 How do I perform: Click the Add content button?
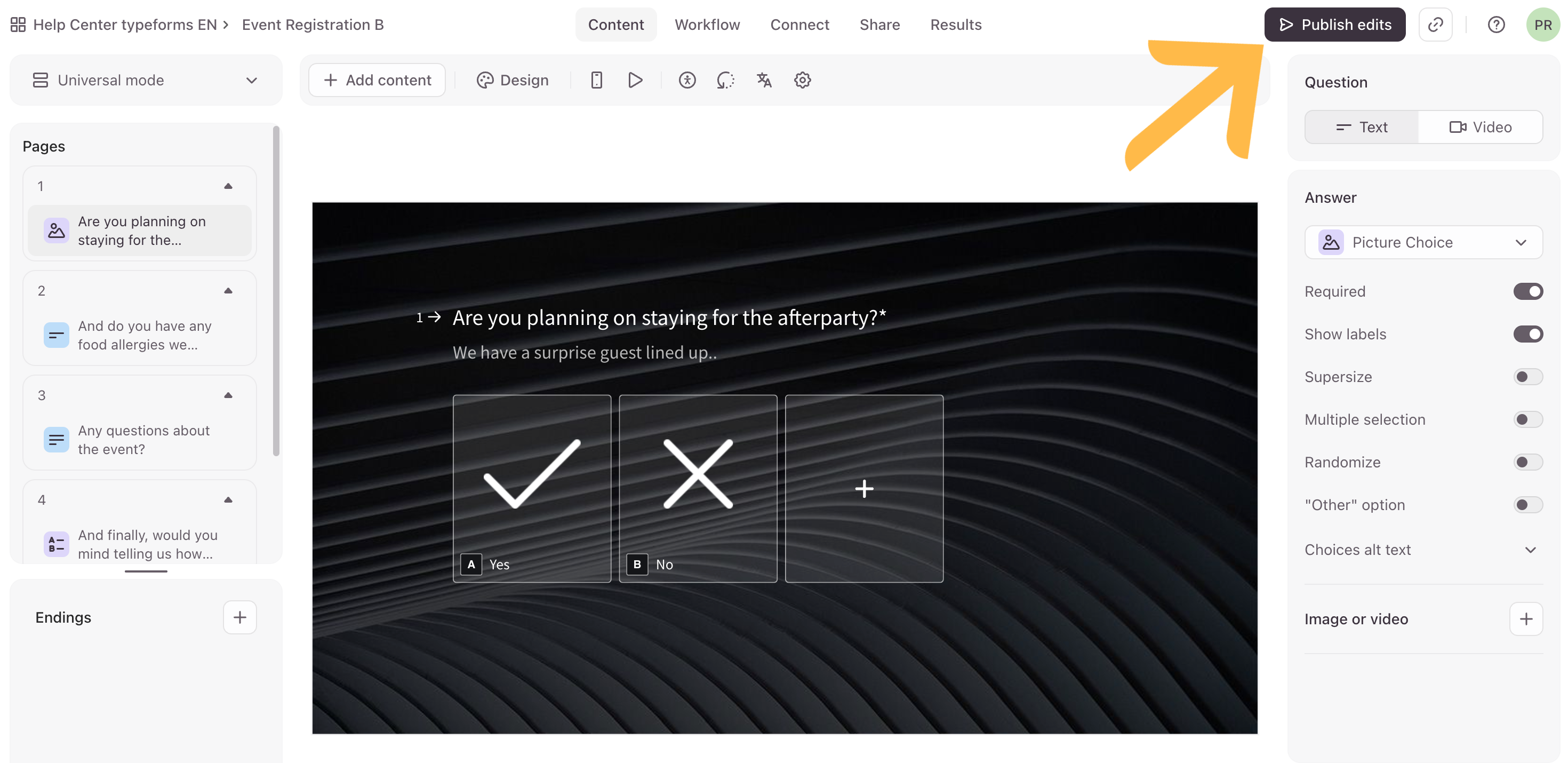click(x=377, y=81)
